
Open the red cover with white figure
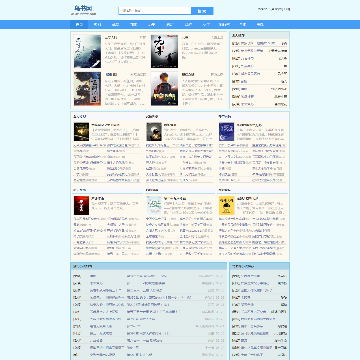(81, 205)
